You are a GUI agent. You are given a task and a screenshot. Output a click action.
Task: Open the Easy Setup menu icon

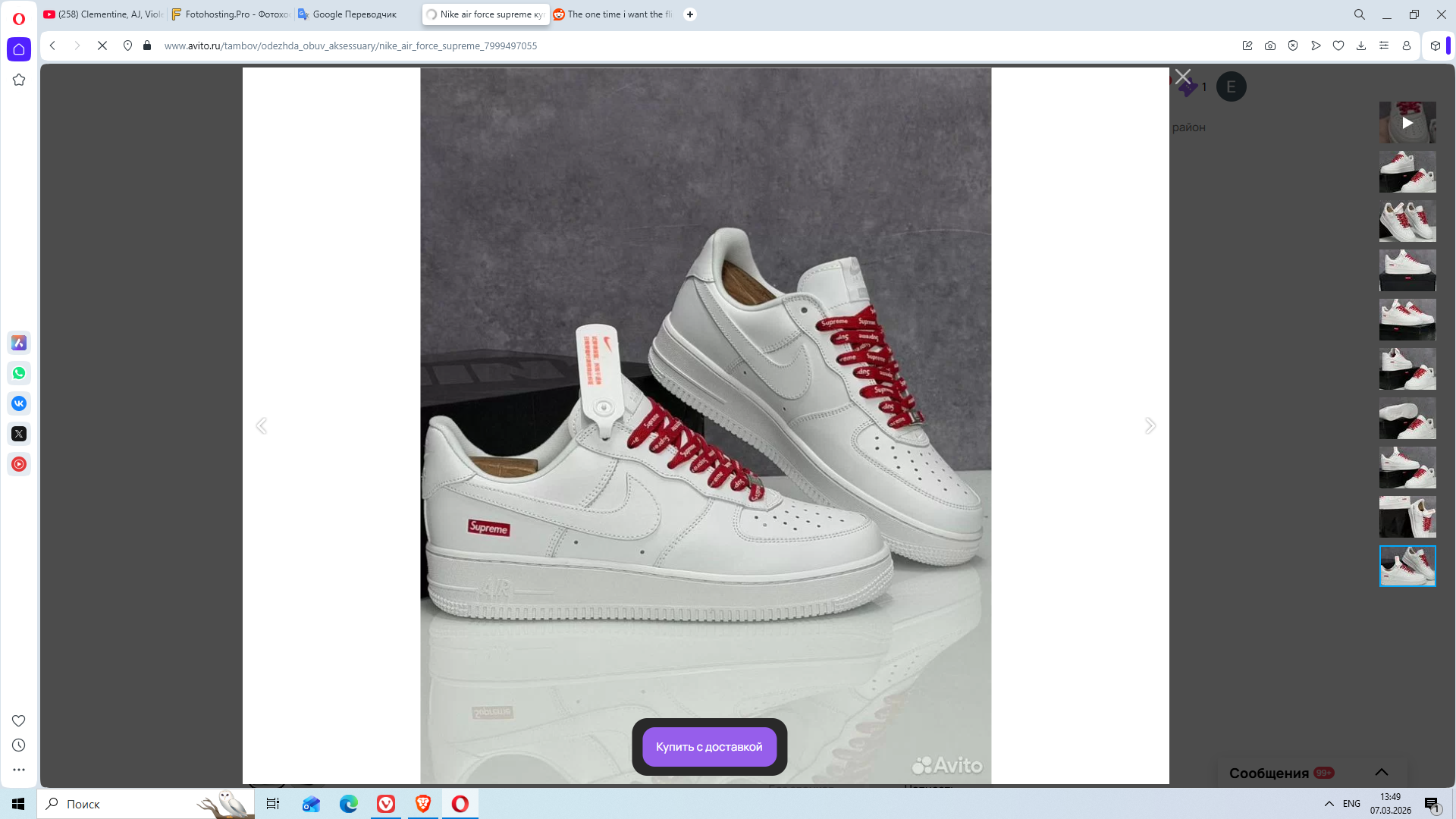click(x=1384, y=45)
